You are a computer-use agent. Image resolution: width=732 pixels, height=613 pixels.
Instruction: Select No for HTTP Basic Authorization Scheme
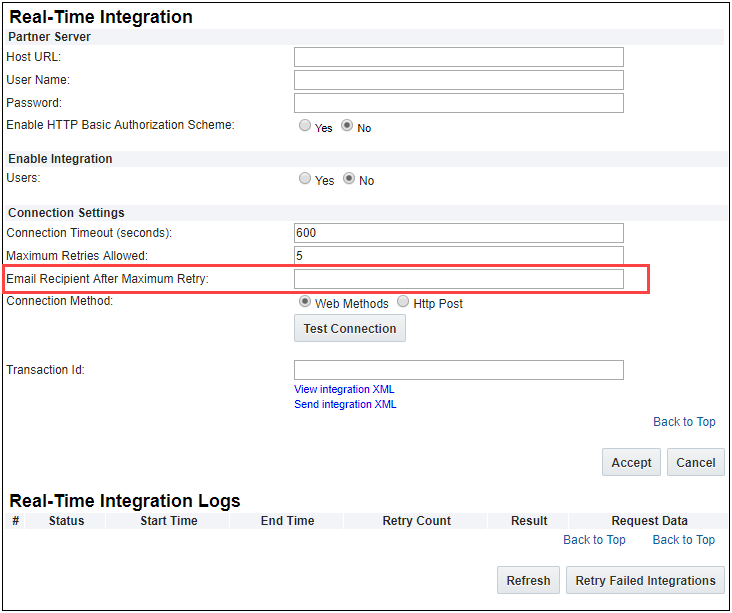348,126
